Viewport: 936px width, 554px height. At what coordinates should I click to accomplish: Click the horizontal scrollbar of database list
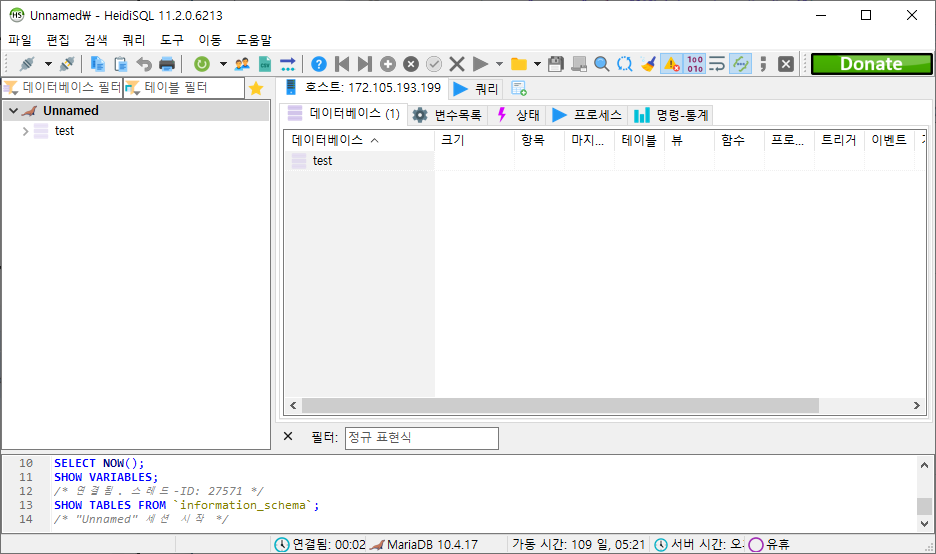pyautogui.click(x=561, y=405)
